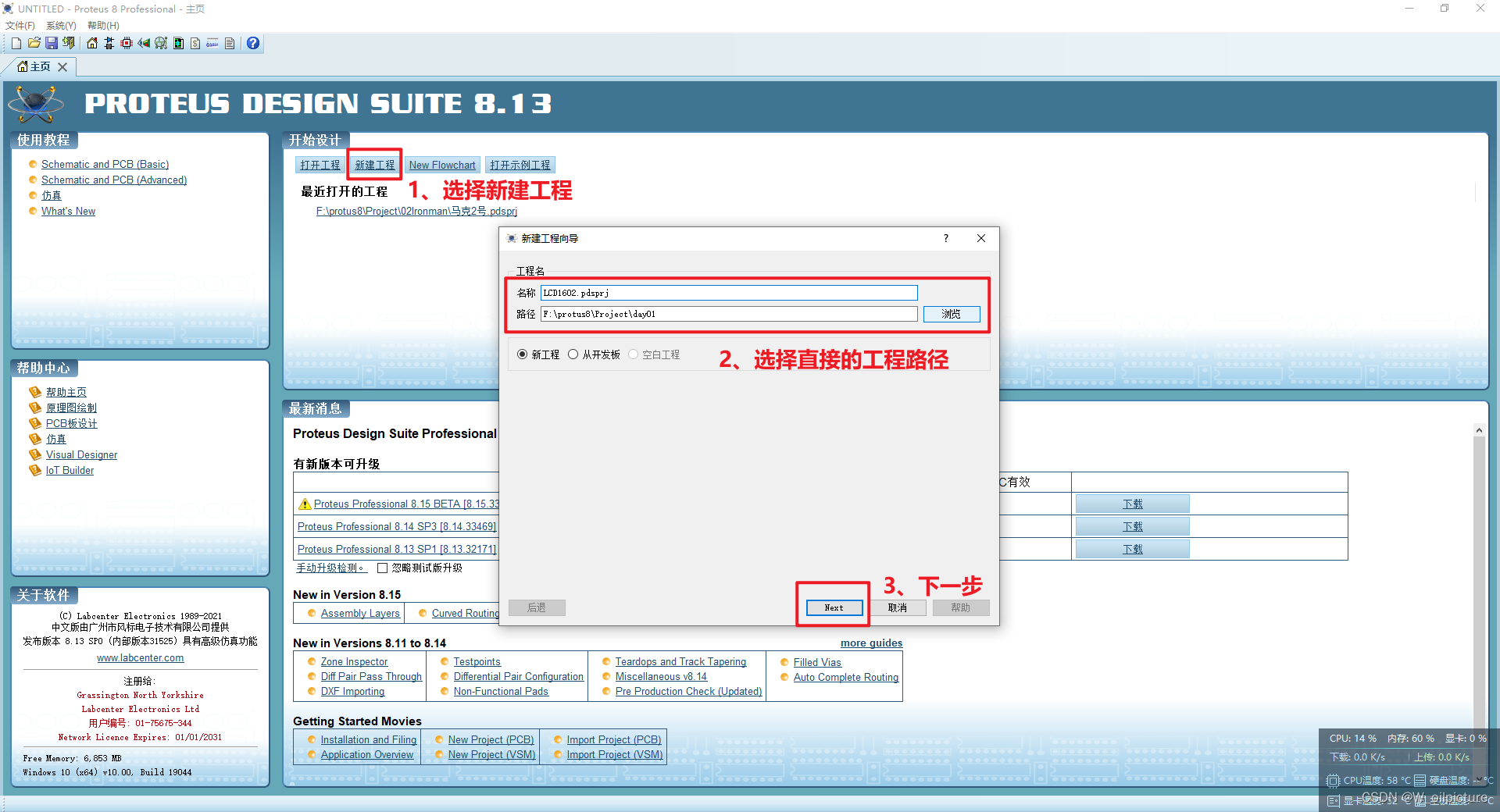Open PCB Layout chip icon
1500x812 pixels.
pyautogui.click(x=127, y=43)
